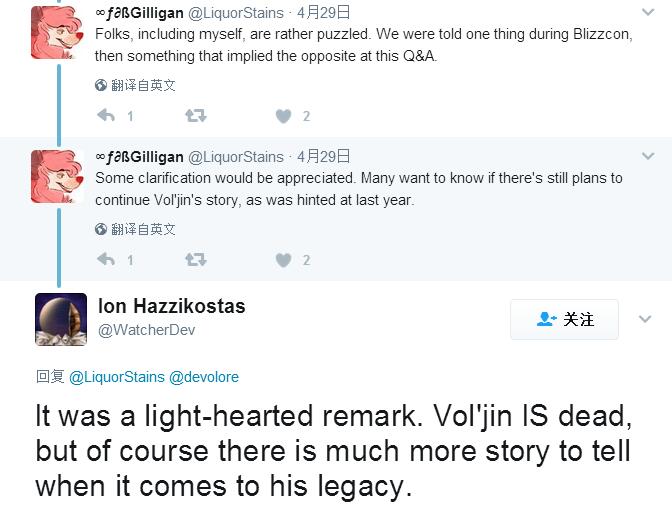Screen dimensions: 672x511
Task: Click globe icon on second tweet translation
Action: pyautogui.click(x=101, y=230)
